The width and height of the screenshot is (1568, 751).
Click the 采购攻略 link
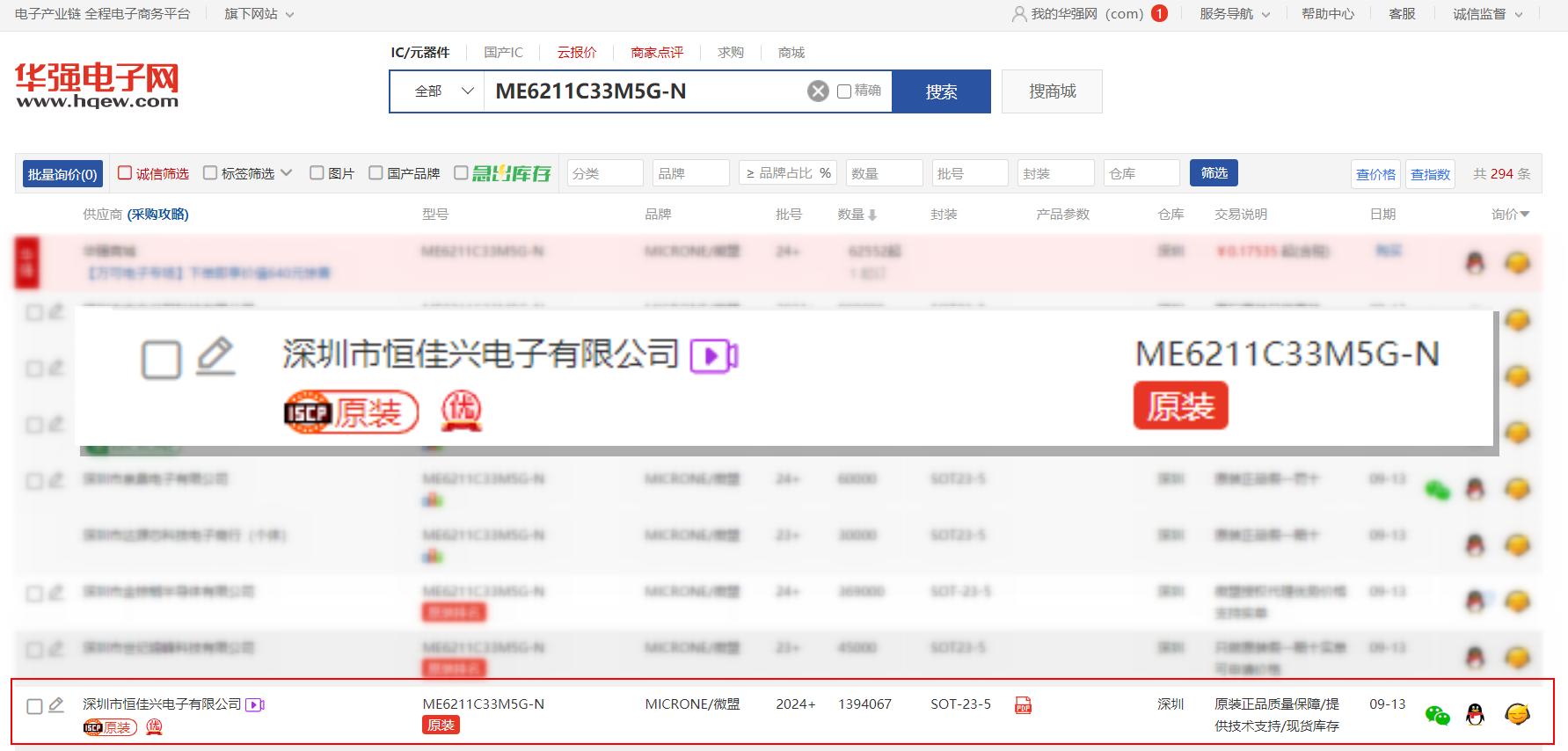tap(158, 215)
